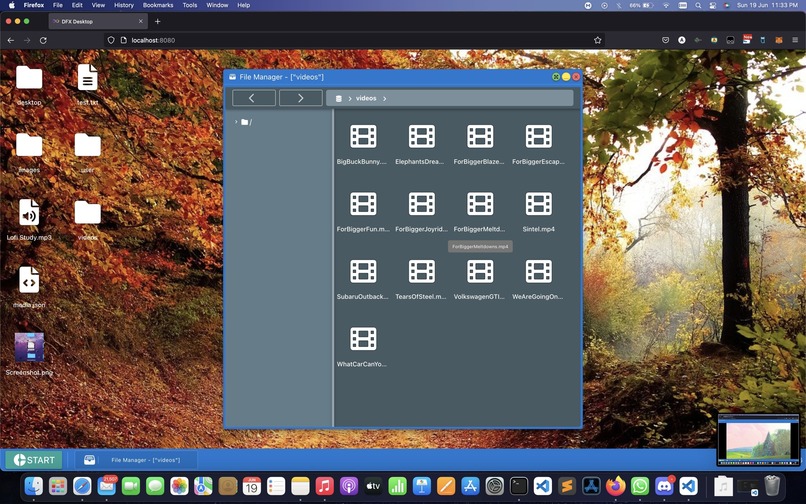Screen dimensions: 806x504
Task: Open the View menu in menu bar
Action: [98, 5]
